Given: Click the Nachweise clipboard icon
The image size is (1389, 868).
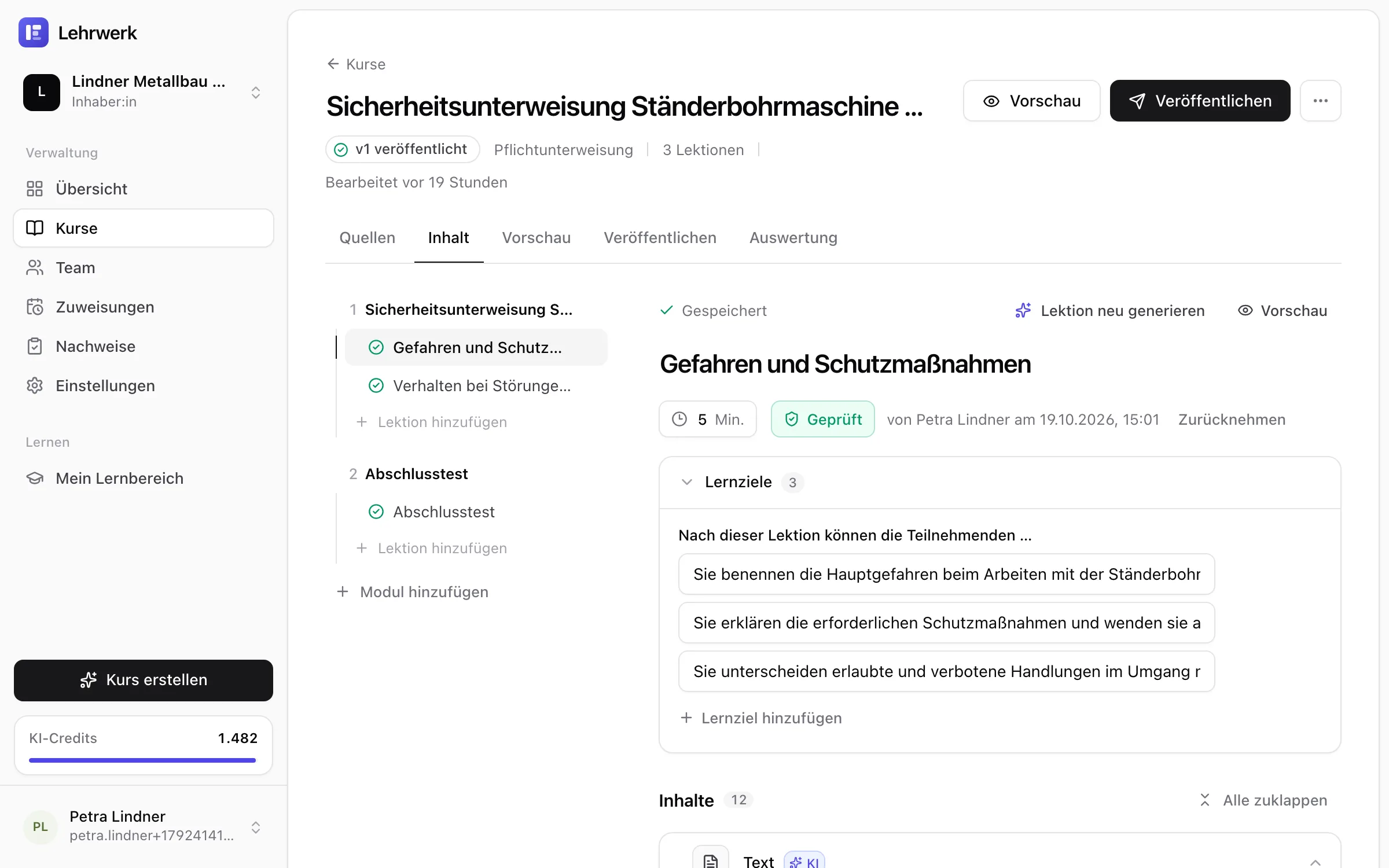Looking at the screenshot, I should click(x=35, y=346).
